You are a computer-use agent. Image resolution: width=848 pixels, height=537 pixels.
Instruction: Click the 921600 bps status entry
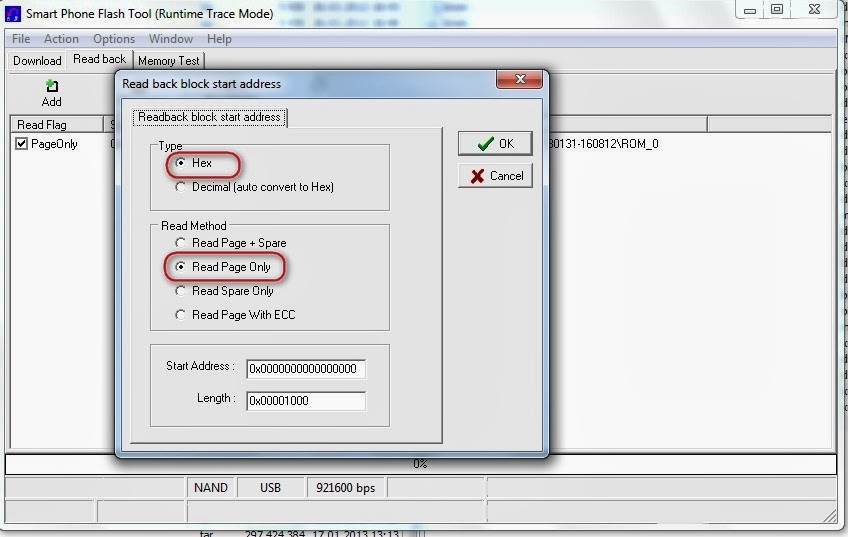click(346, 488)
